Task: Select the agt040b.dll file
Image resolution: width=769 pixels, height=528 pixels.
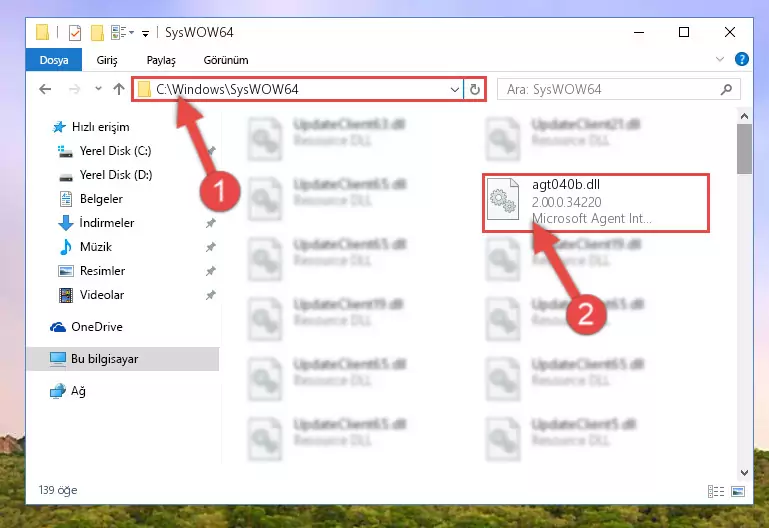Action: pos(596,202)
